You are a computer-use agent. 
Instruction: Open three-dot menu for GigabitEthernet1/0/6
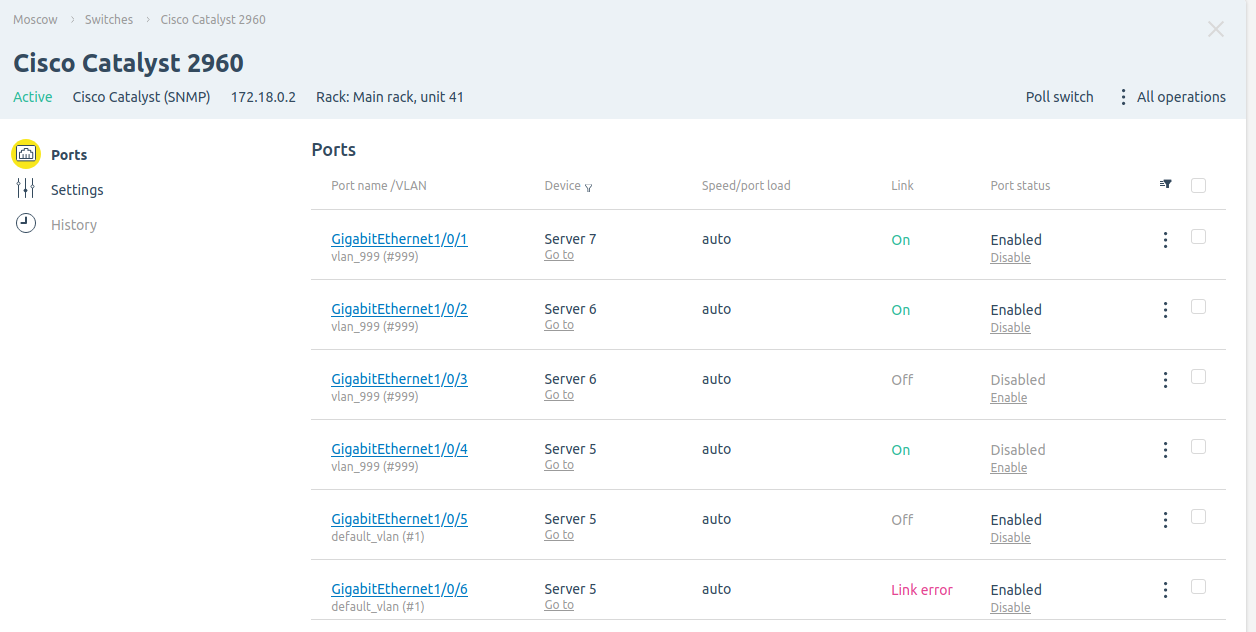pyautogui.click(x=1165, y=590)
